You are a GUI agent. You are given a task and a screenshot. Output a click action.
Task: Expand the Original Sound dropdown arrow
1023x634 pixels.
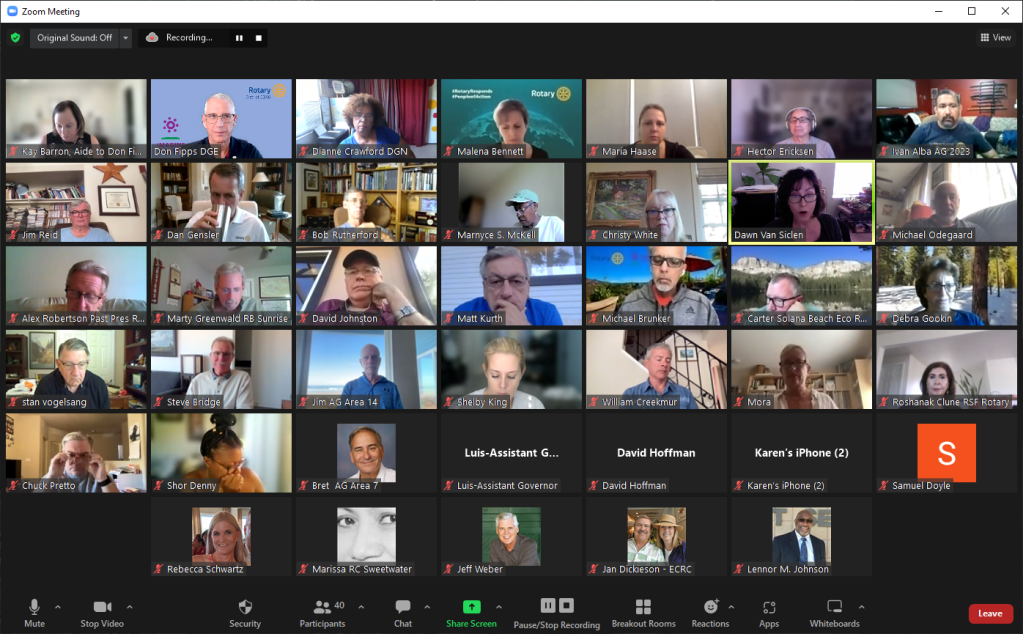pos(126,38)
